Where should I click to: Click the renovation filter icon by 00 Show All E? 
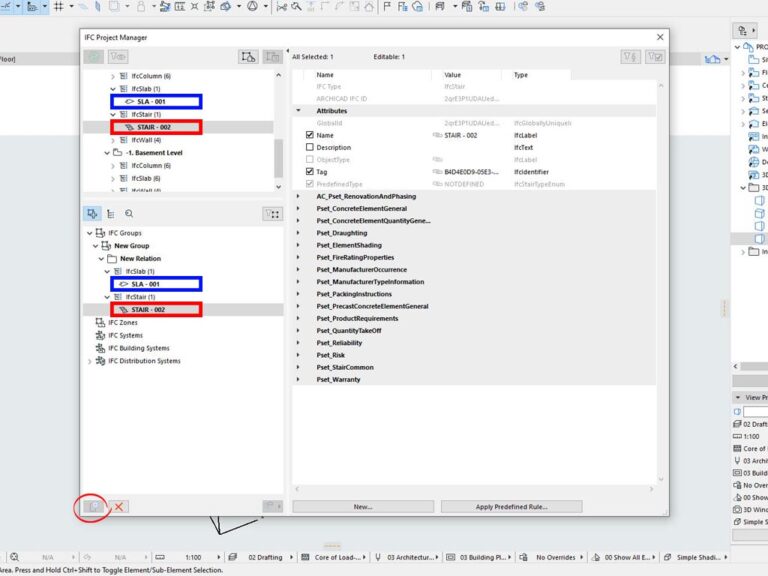(596, 557)
